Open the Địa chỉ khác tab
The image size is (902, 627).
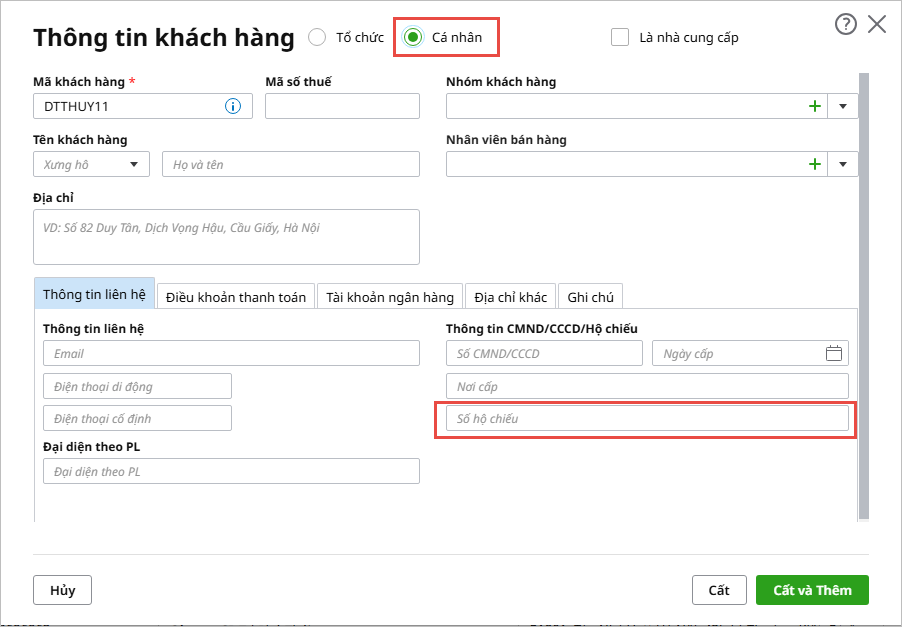click(510, 297)
